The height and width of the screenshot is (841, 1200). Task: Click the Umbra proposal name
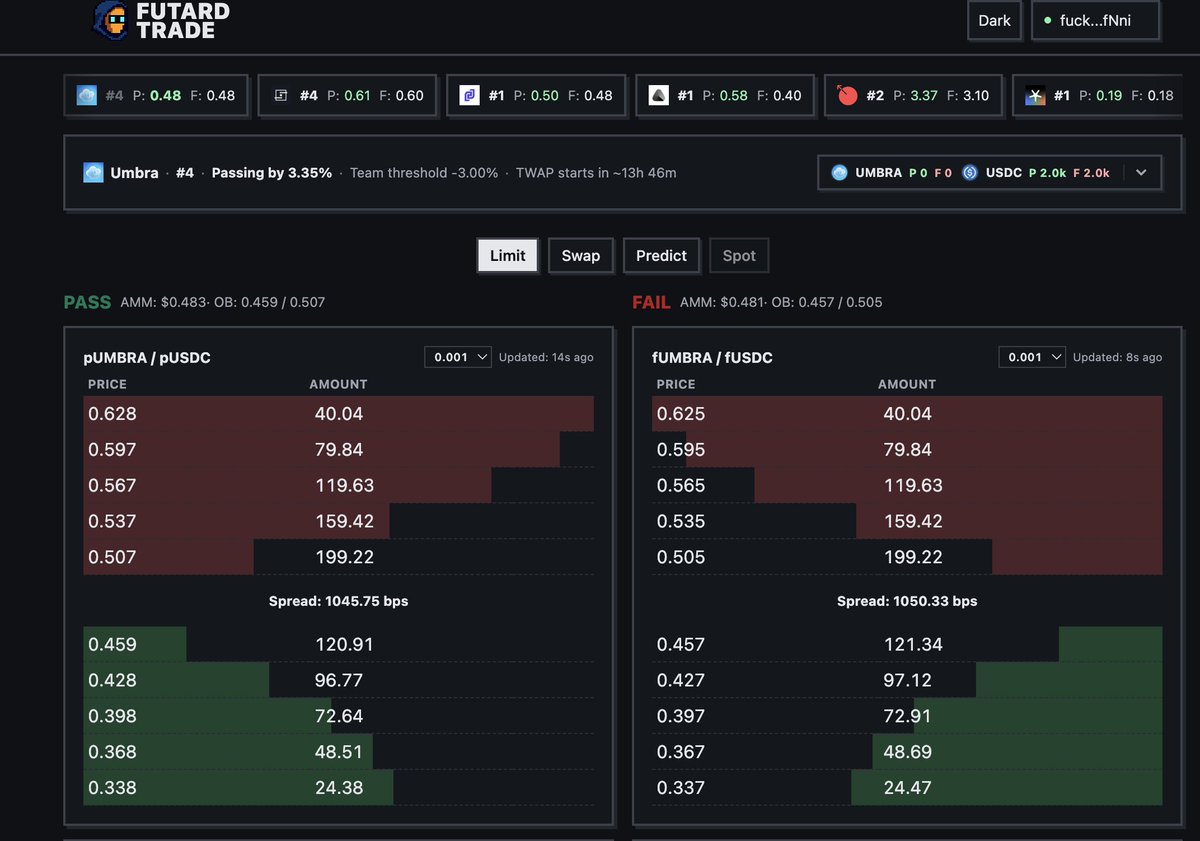tap(134, 173)
